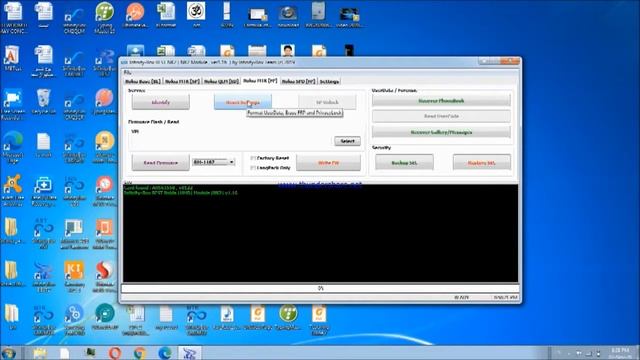Click Recover Gallery/Messages
This screenshot has width=640, height=360.
pyautogui.click(x=441, y=132)
